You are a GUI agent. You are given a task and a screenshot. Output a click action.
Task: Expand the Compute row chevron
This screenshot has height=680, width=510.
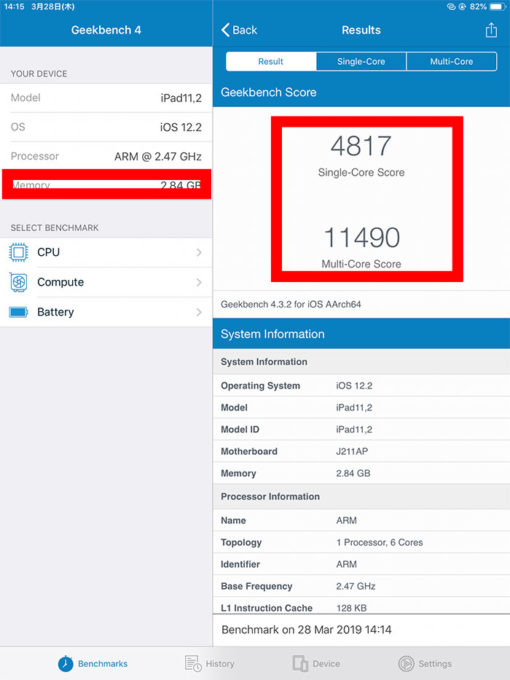coord(199,282)
